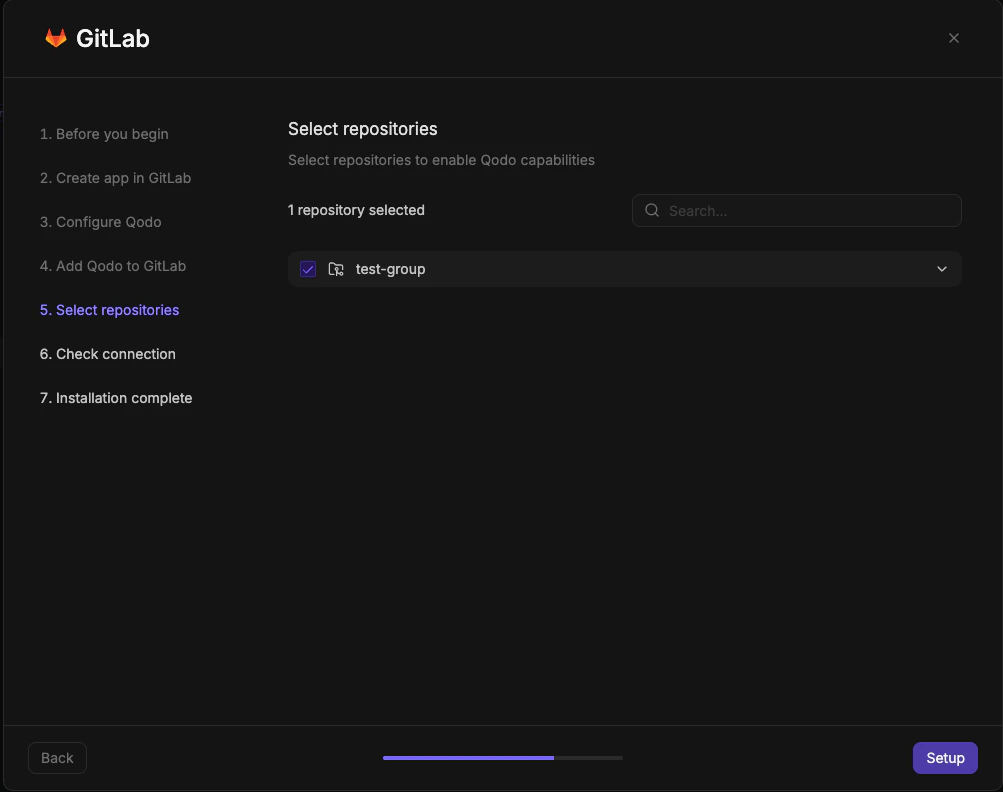1003x792 pixels.
Task: Uncheck the test-group checkbox
Action: pos(308,269)
